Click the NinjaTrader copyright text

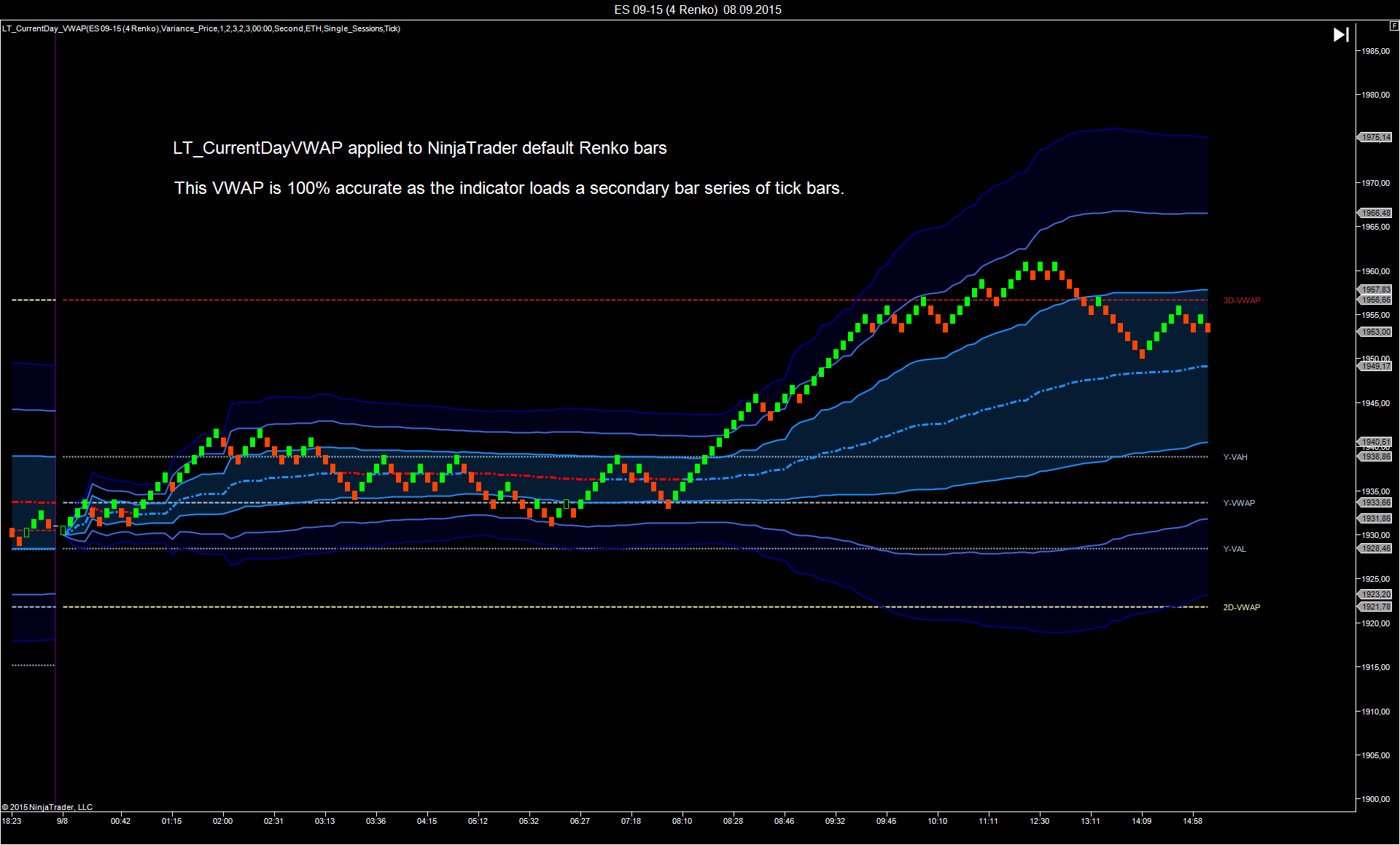pos(47,807)
